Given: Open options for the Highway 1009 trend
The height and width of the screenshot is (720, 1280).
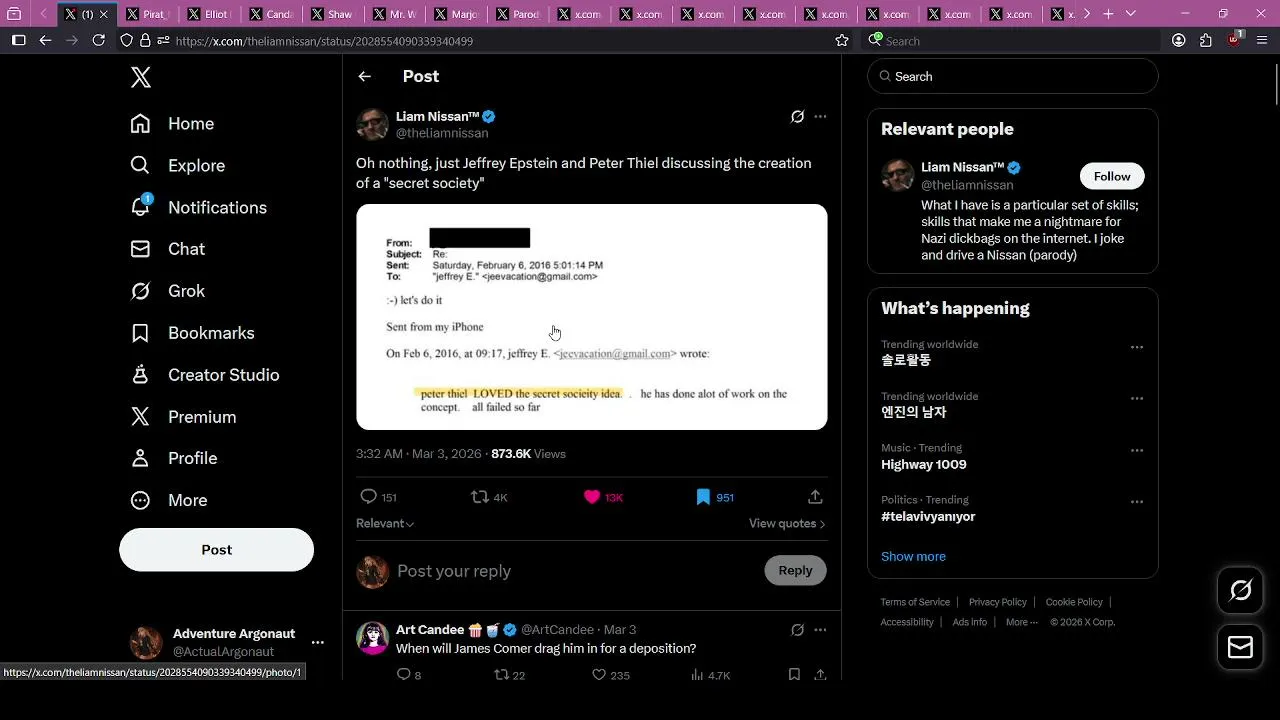Looking at the screenshot, I should coord(1137,451).
